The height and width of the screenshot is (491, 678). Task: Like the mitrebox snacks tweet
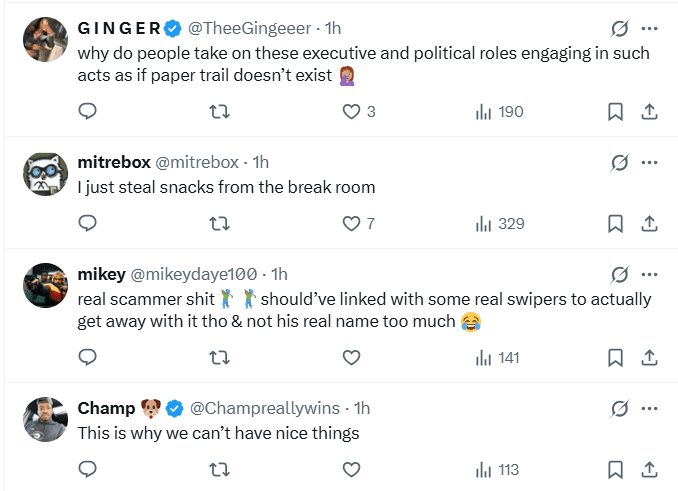[352, 223]
